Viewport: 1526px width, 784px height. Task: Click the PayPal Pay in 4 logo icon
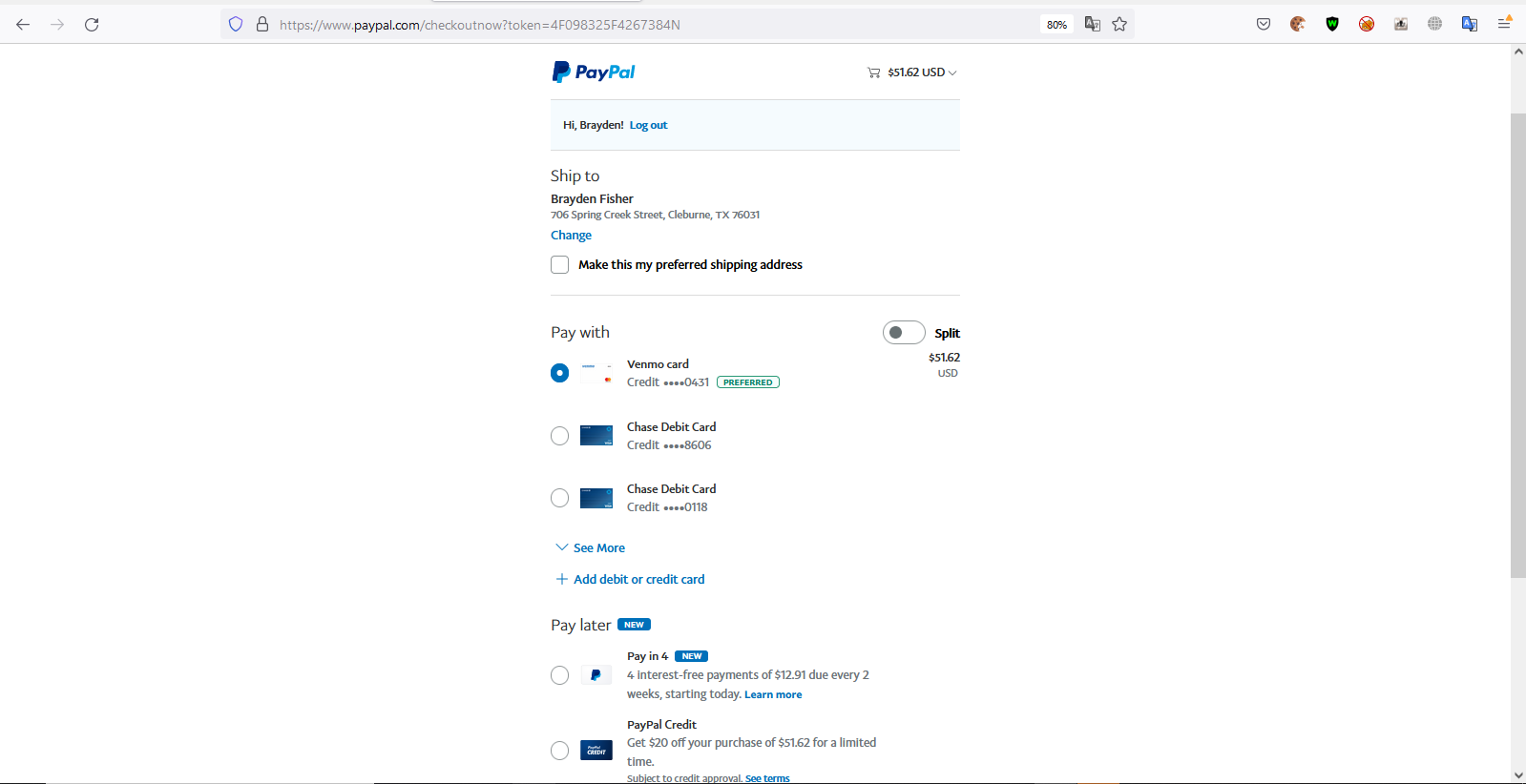596,675
